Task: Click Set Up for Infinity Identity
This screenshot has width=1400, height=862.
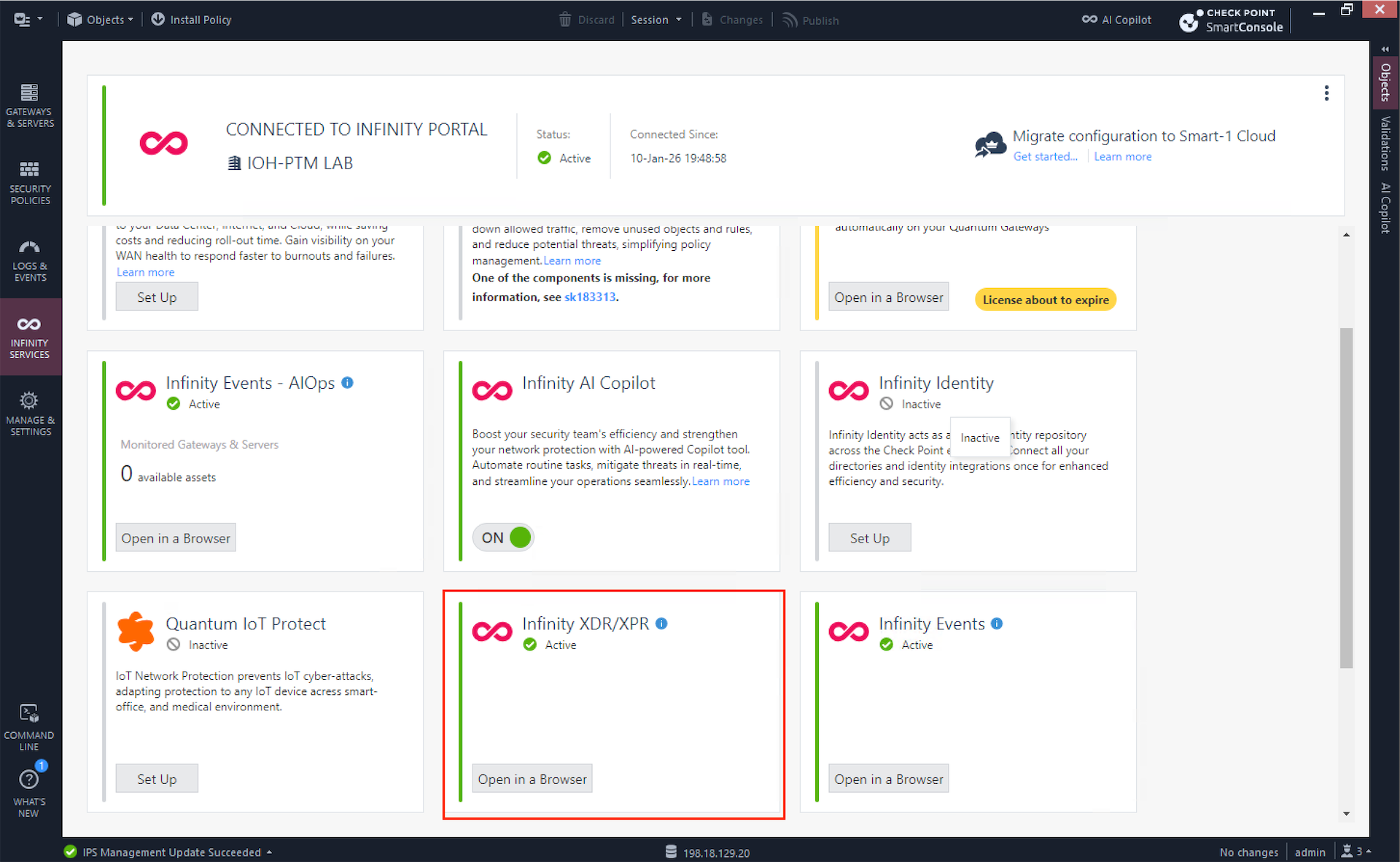Action: pyautogui.click(x=869, y=538)
